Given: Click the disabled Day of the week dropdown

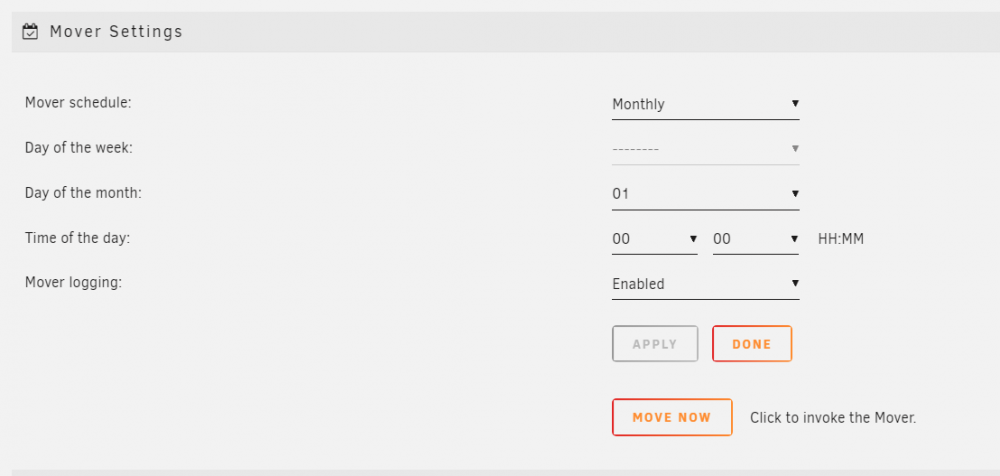Looking at the screenshot, I should 705,149.
